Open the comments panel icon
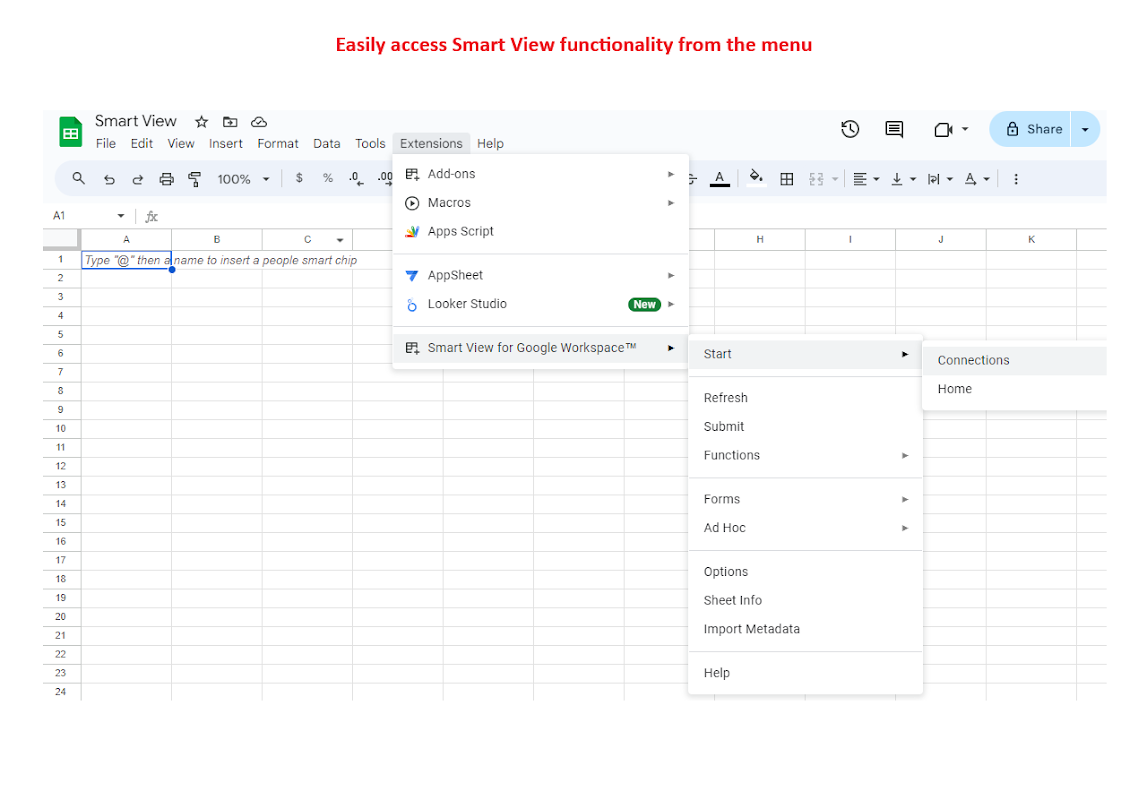 tap(894, 129)
